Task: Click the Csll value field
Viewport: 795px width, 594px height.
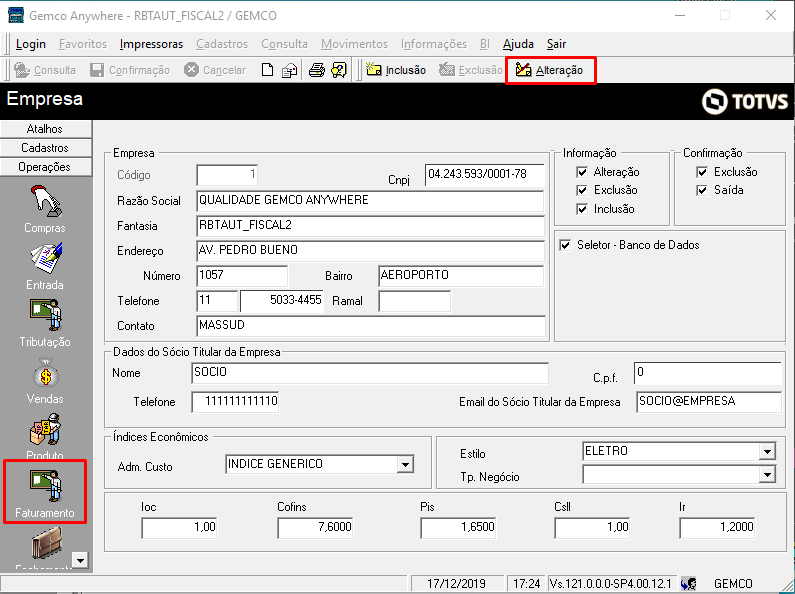Action: click(592, 528)
